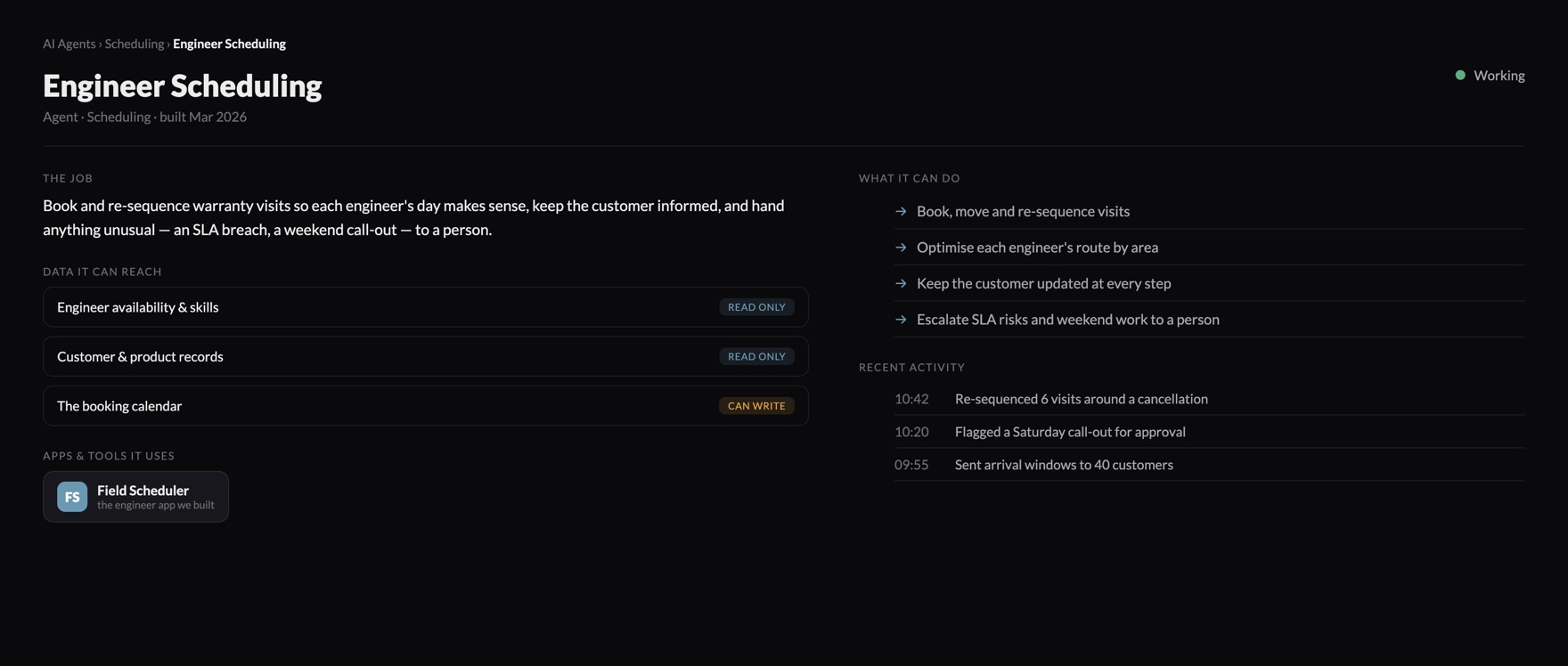Click the job description paragraph
The width and height of the screenshot is (1568, 666).
(x=413, y=217)
